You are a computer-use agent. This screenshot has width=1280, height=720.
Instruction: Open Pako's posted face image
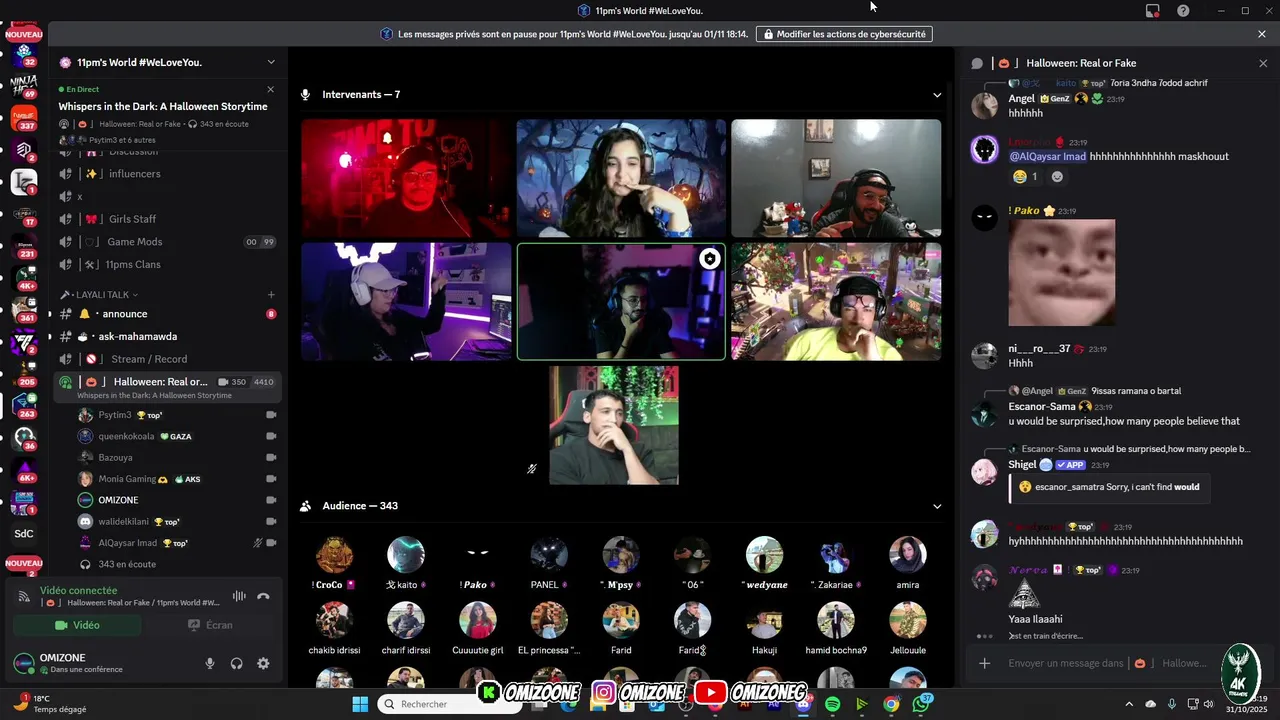[x=1061, y=273]
